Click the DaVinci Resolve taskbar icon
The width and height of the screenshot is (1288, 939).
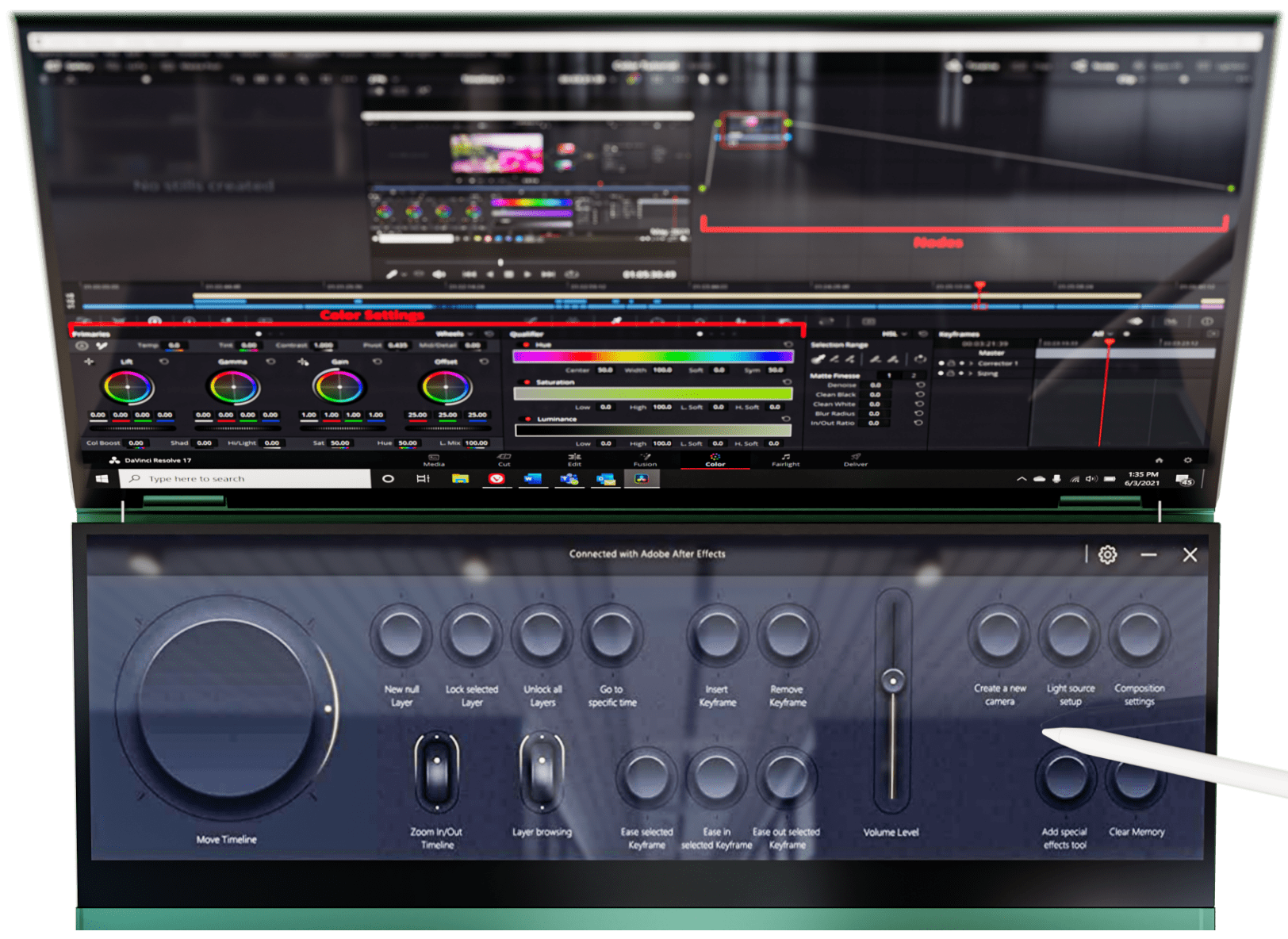pos(642,479)
